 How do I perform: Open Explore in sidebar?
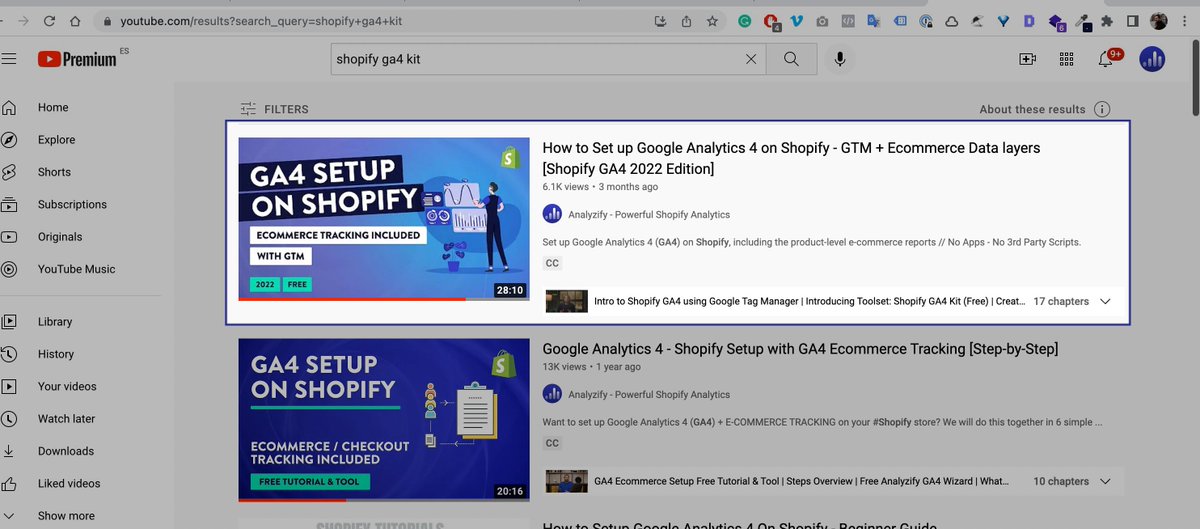point(56,140)
